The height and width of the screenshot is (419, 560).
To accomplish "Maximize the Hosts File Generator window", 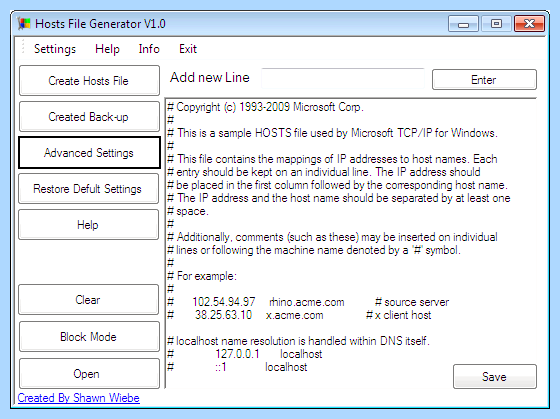I will pos(496,24).
